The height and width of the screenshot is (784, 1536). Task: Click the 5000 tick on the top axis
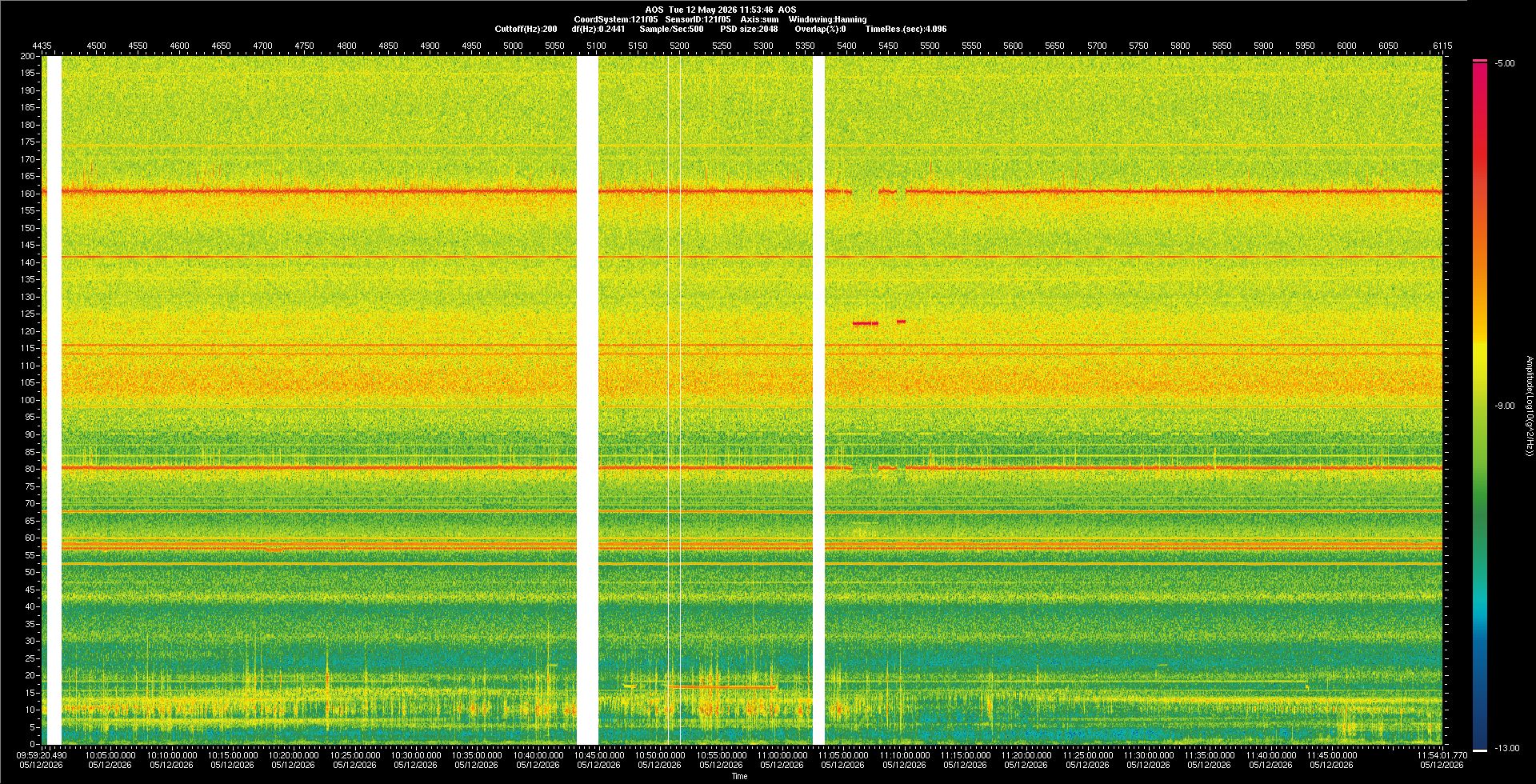(x=513, y=46)
